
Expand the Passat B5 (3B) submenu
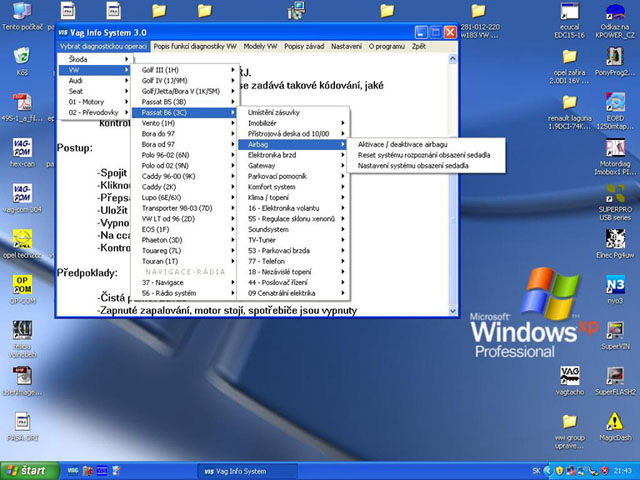pyautogui.click(x=185, y=102)
